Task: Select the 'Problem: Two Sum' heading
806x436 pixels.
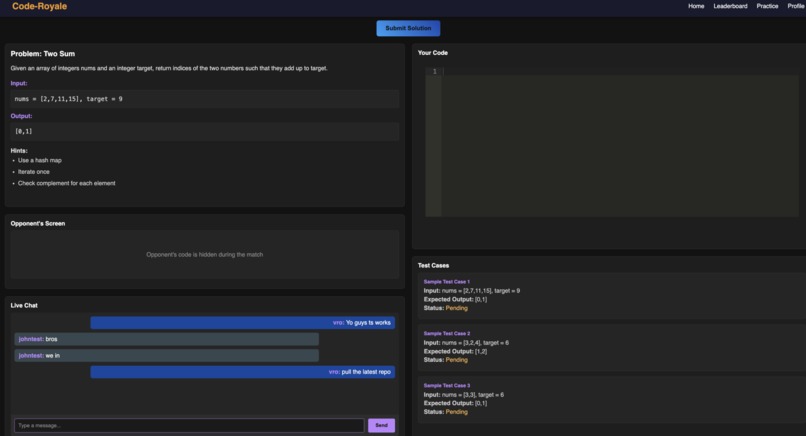Action: pos(43,53)
